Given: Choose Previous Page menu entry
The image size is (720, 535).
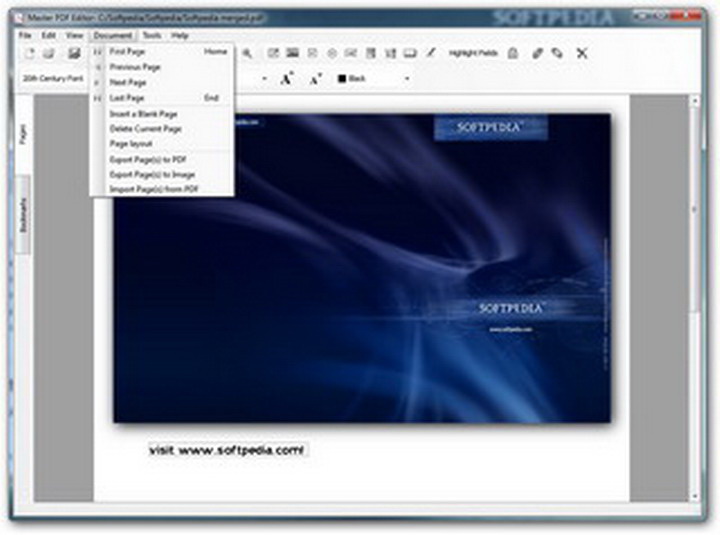Looking at the screenshot, I should (162, 68).
